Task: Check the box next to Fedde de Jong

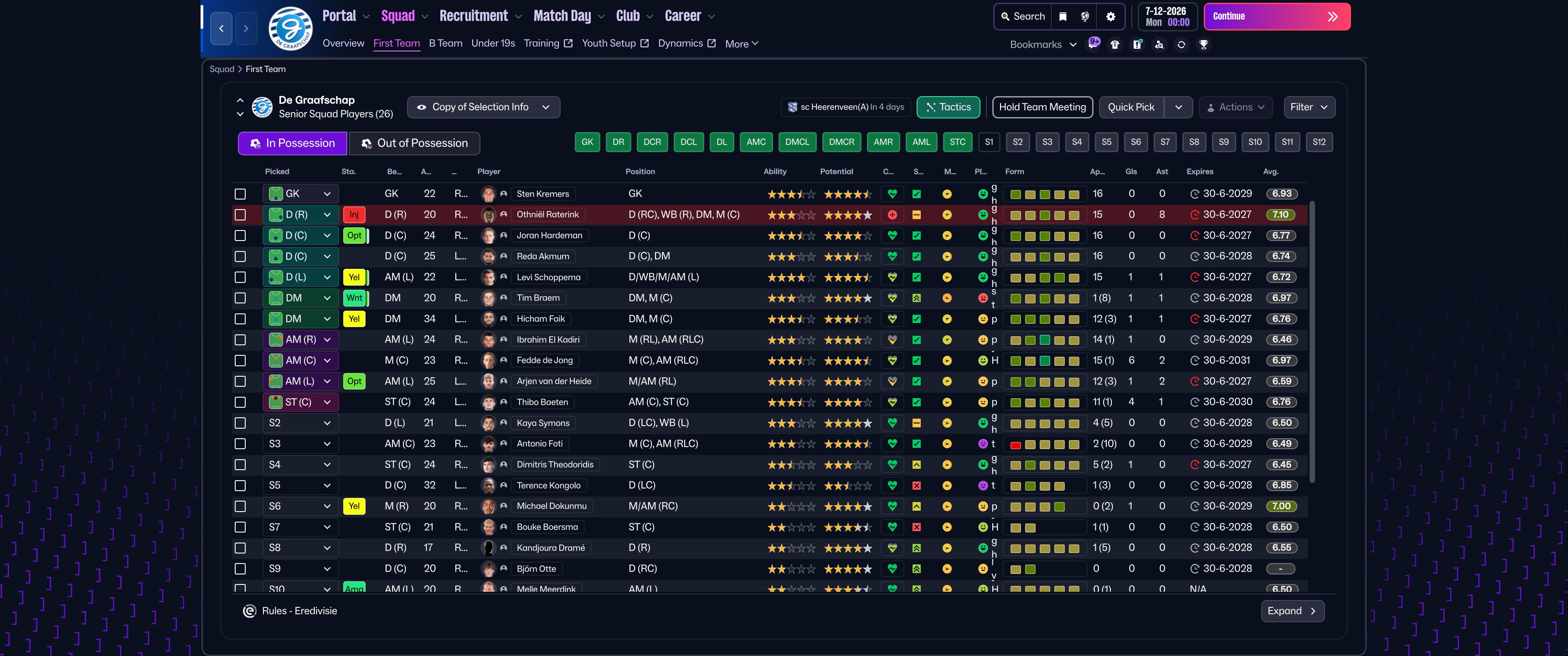Action: (x=240, y=361)
